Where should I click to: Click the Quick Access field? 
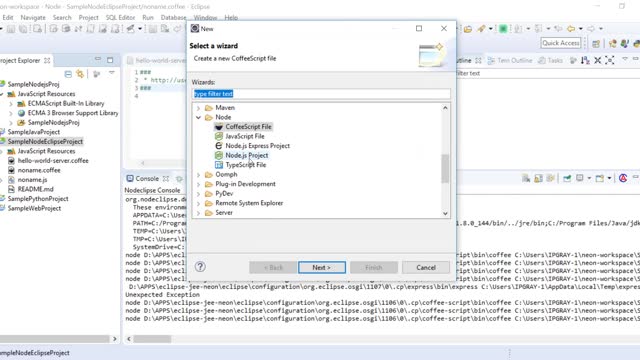(561, 43)
